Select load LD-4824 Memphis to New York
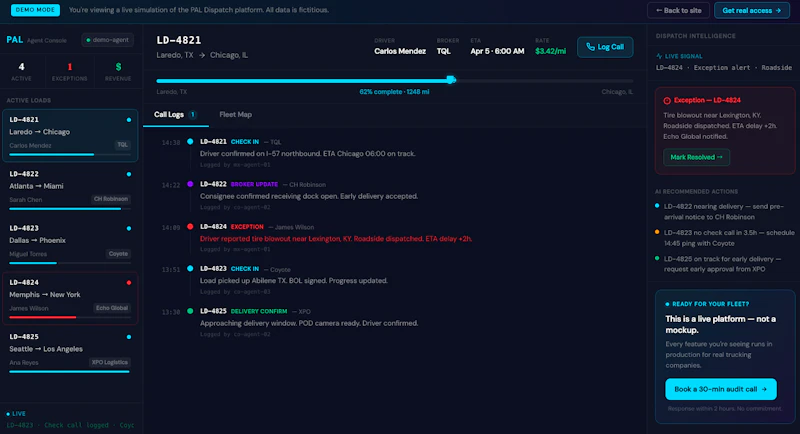The height and width of the screenshot is (434, 800). tap(70, 299)
